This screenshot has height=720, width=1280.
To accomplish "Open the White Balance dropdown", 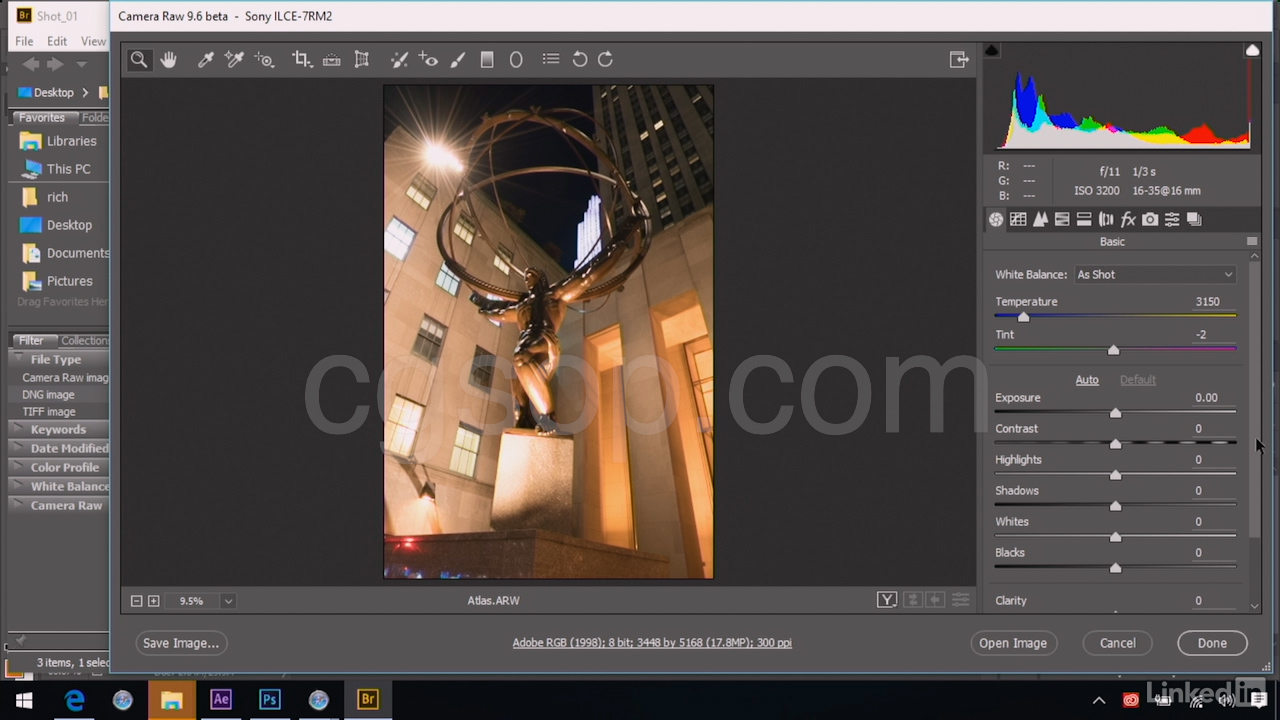I will coord(1155,275).
